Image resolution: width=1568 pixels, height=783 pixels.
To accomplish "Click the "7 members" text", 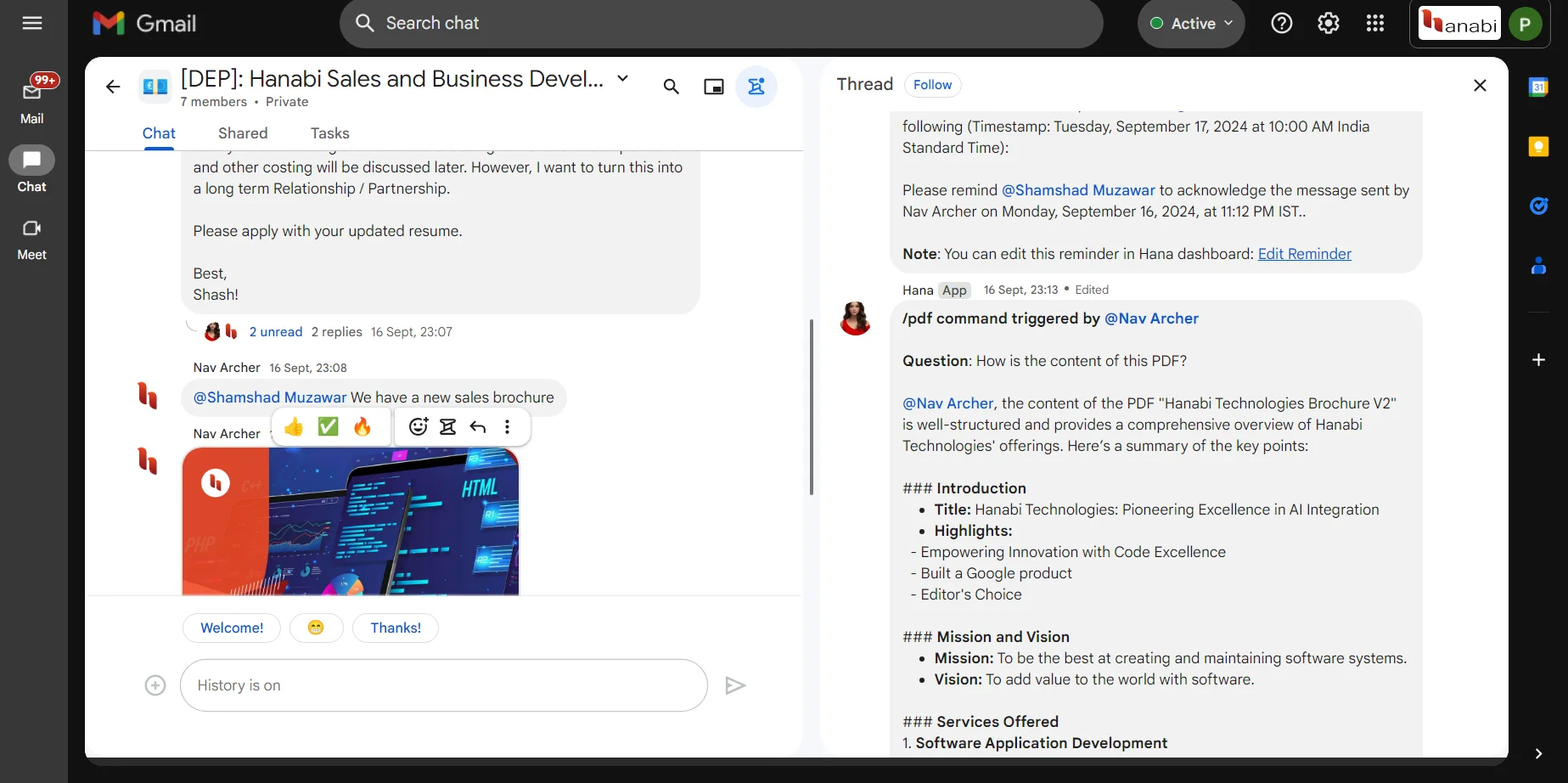I will pyautogui.click(x=214, y=102).
